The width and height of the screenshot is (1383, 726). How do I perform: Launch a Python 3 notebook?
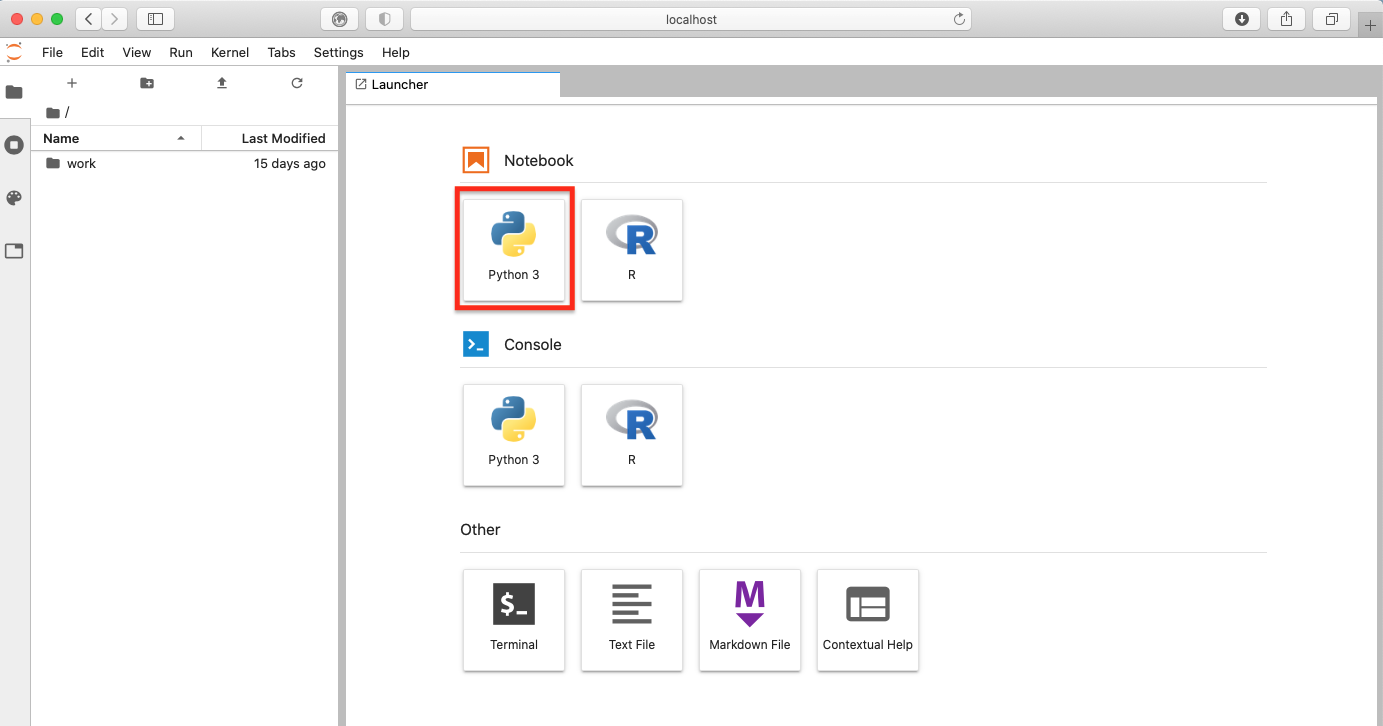514,249
